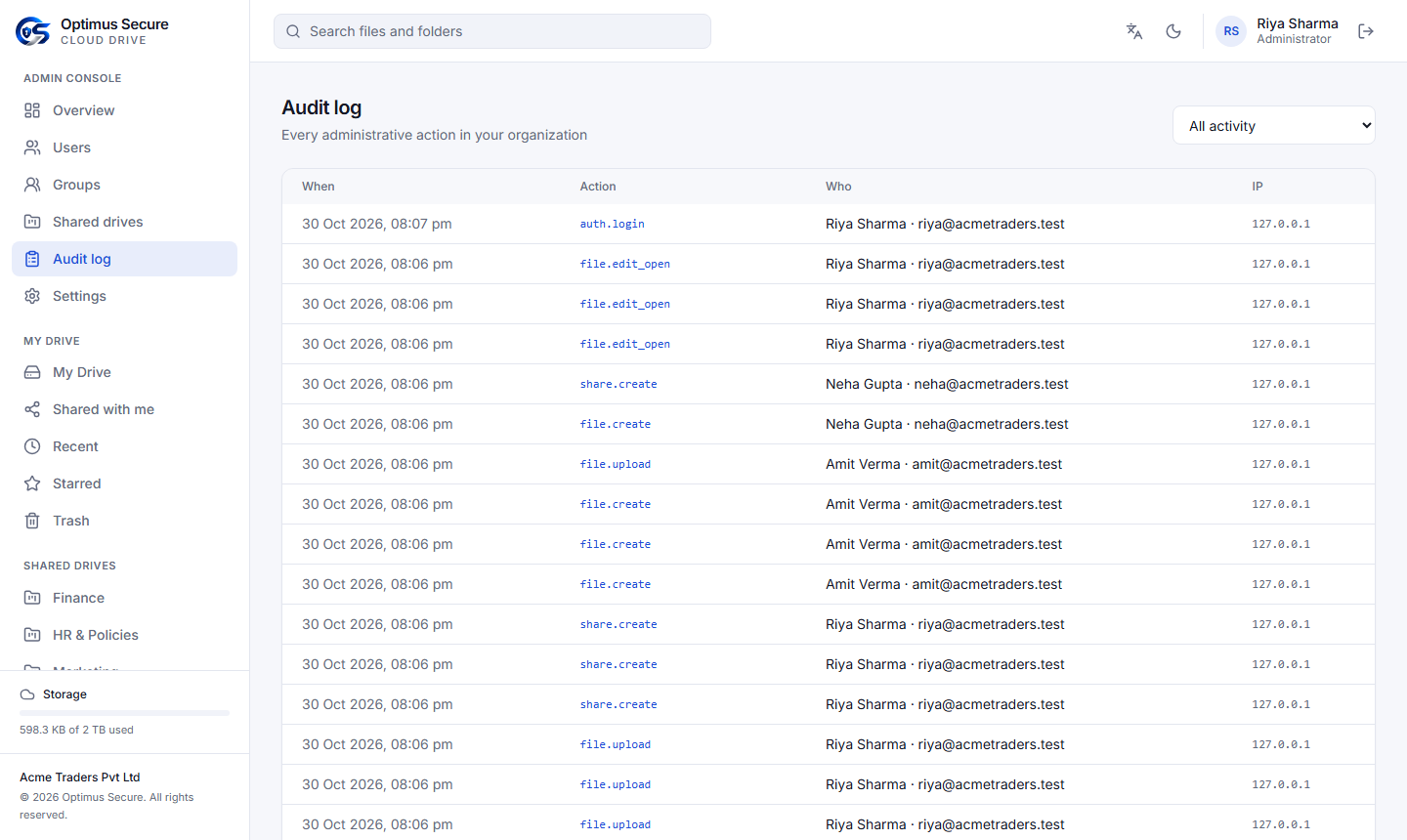Click the Groups icon in the sidebar
Viewport: 1407px width, 840px height.
click(x=32, y=185)
